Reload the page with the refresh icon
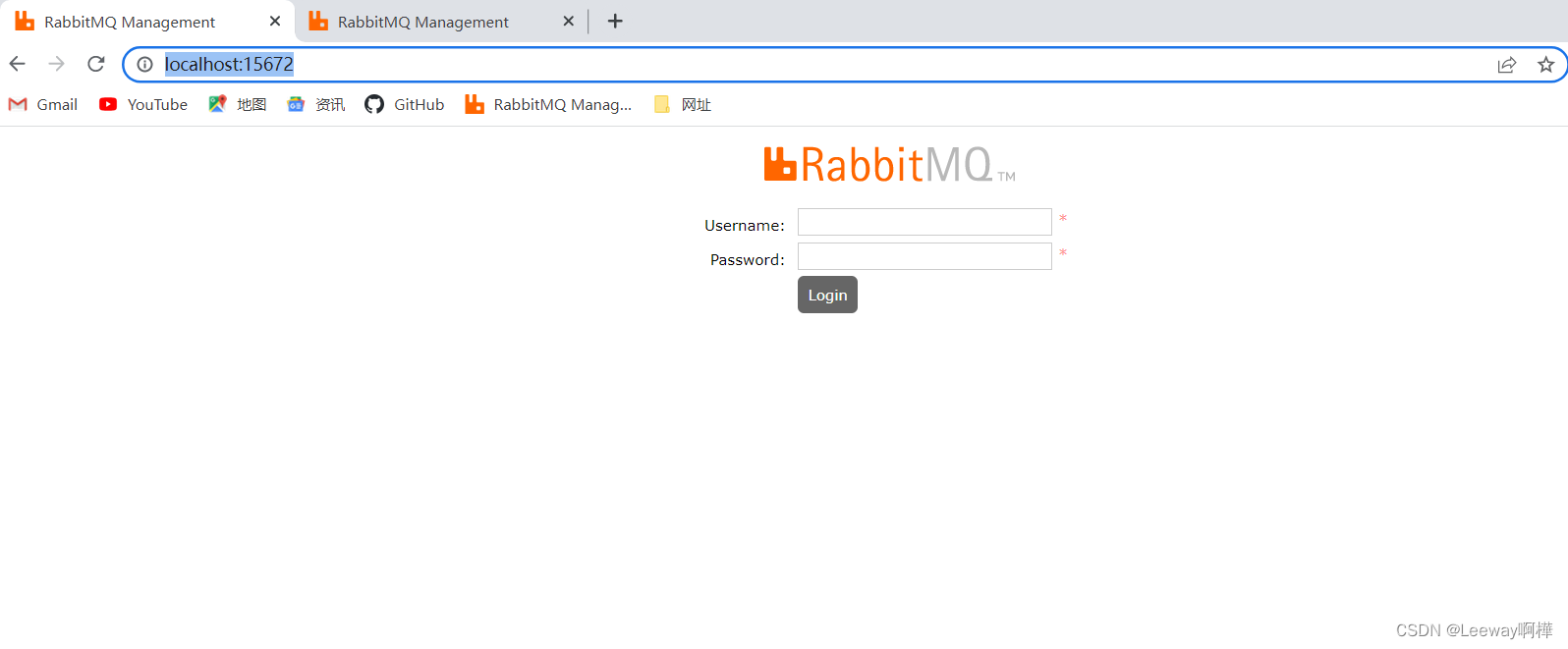1568x649 pixels. 96,64
